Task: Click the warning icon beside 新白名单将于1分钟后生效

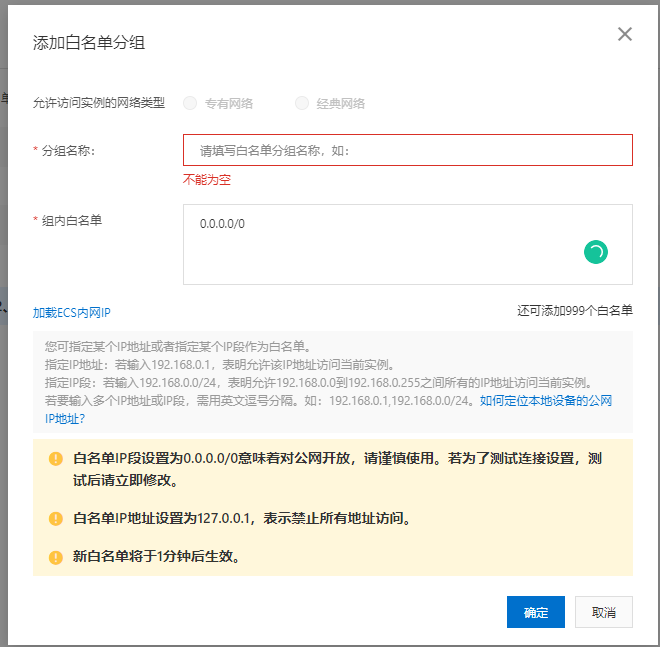Action: 56,557
